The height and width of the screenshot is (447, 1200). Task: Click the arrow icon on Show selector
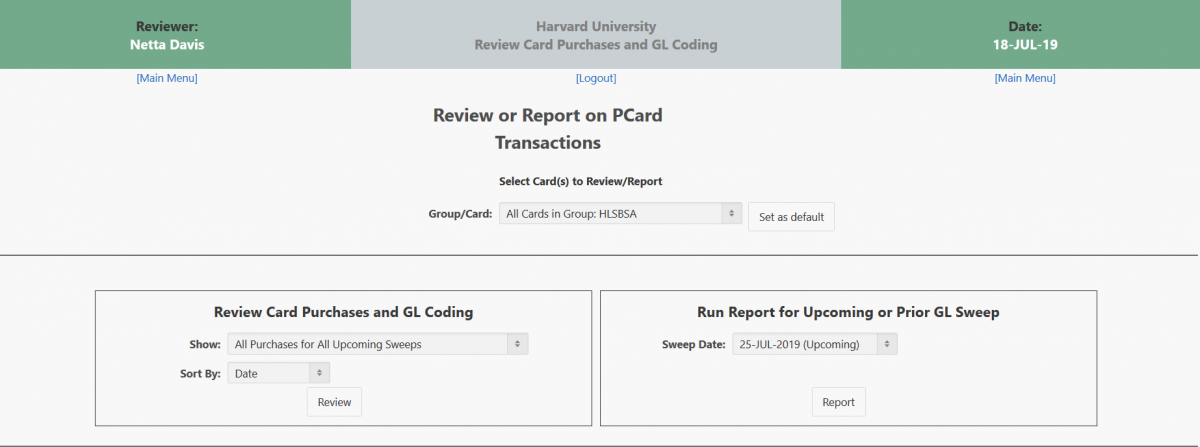pos(518,344)
